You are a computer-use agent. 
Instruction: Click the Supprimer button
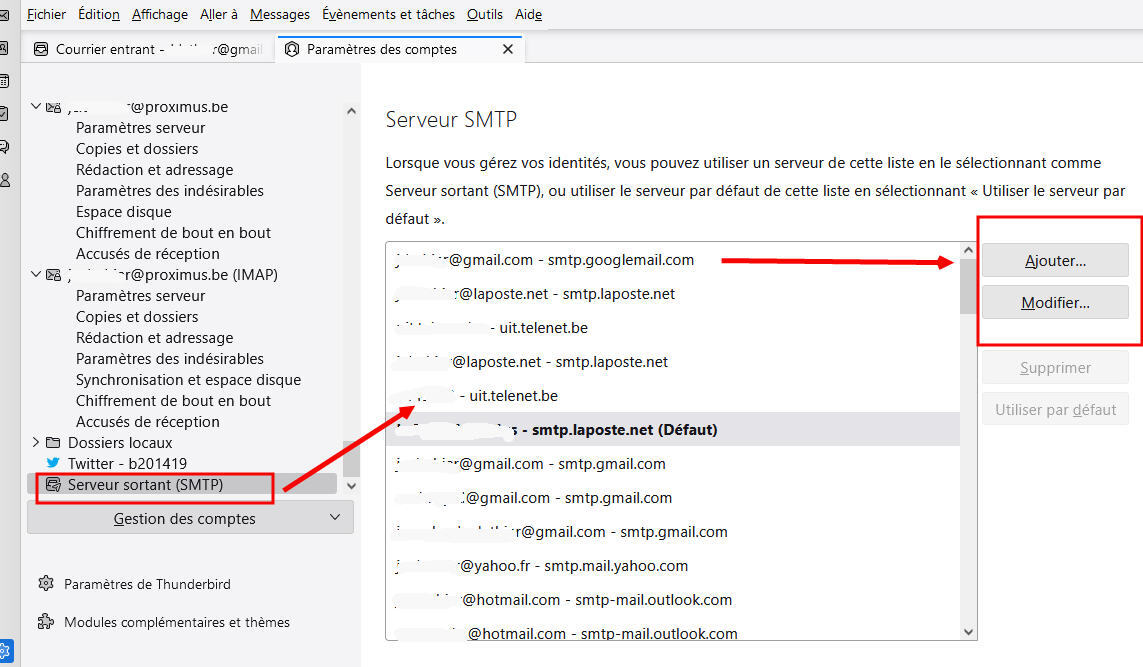pos(1056,367)
